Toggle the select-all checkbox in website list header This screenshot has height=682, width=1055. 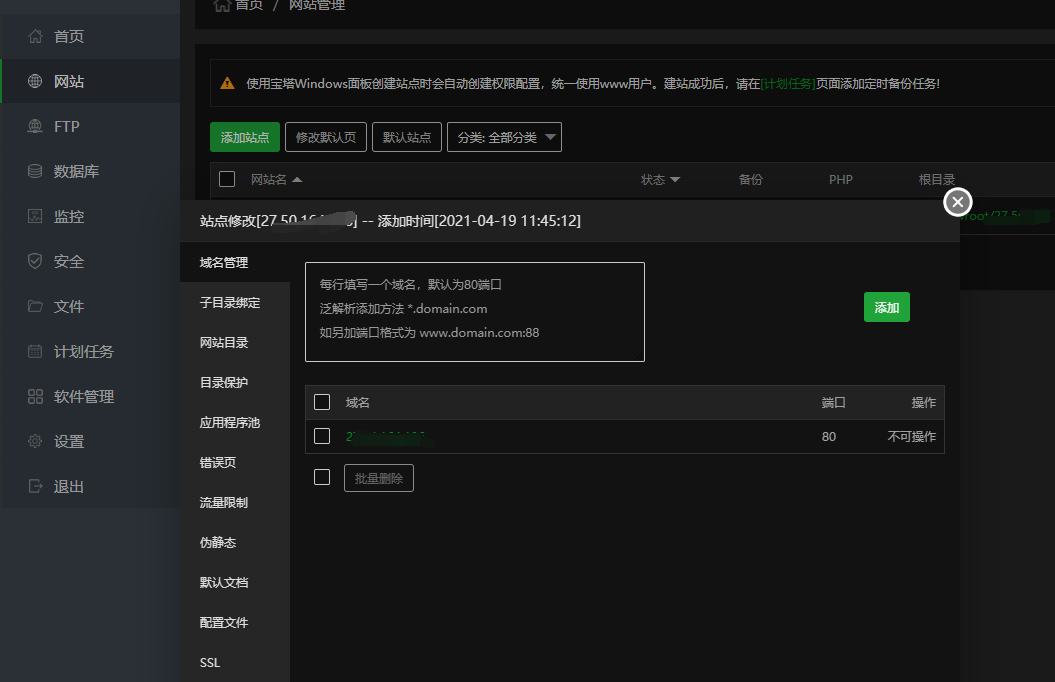point(227,179)
